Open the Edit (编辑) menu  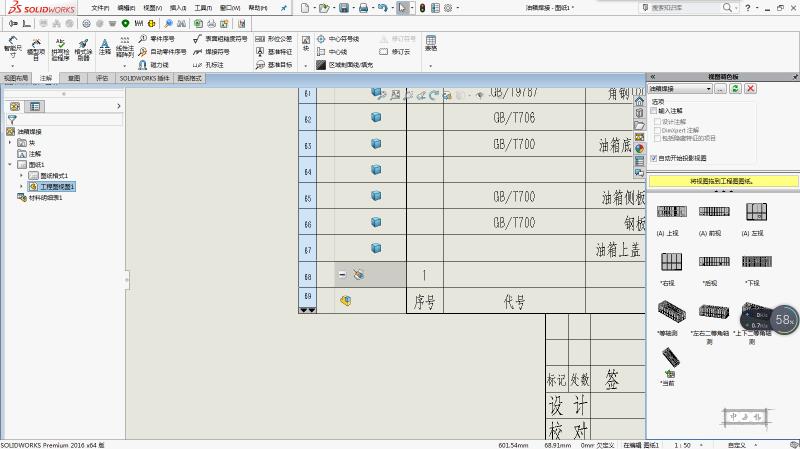click(x=126, y=8)
